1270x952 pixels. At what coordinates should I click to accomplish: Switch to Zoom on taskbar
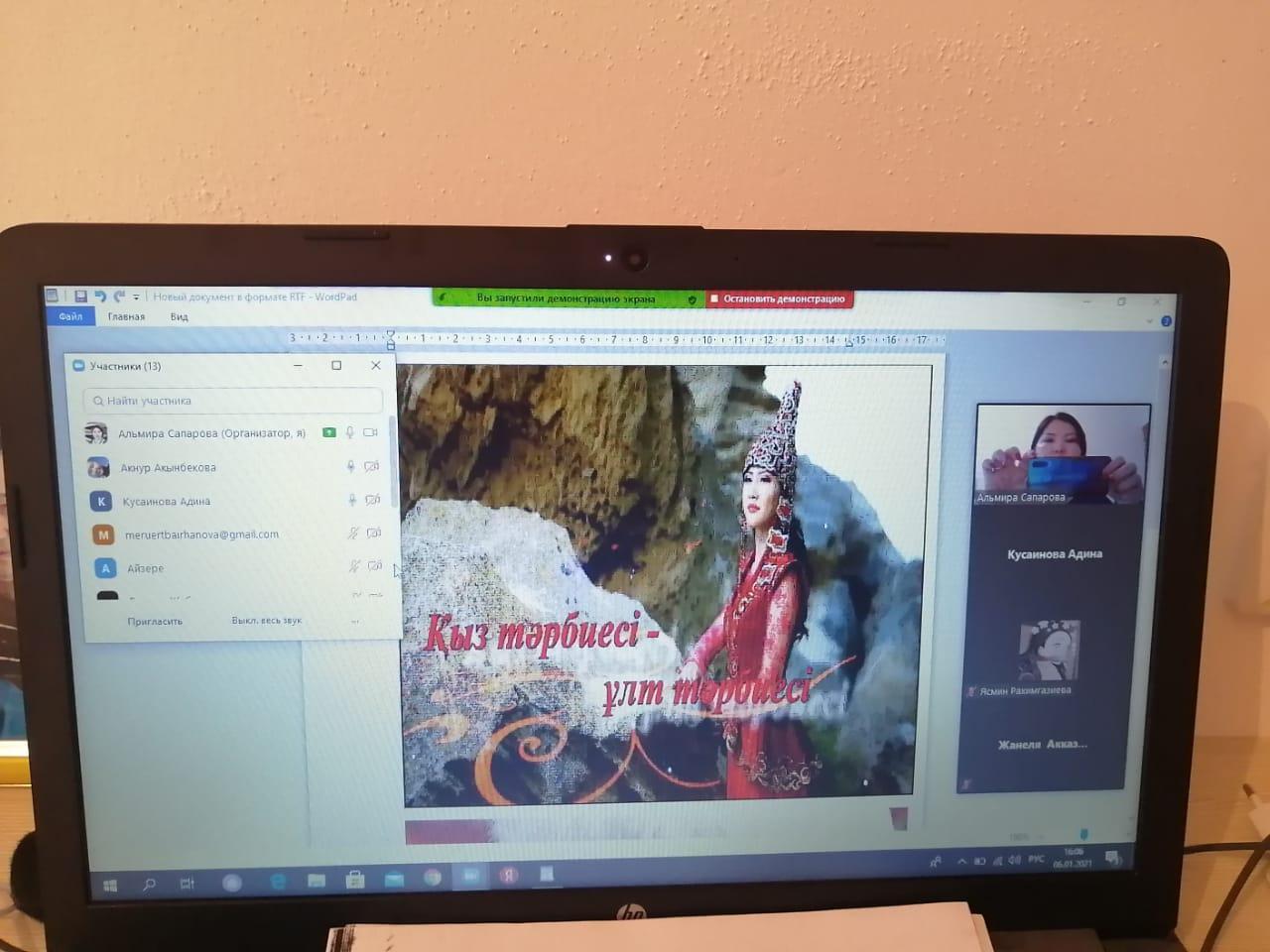(x=470, y=877)
